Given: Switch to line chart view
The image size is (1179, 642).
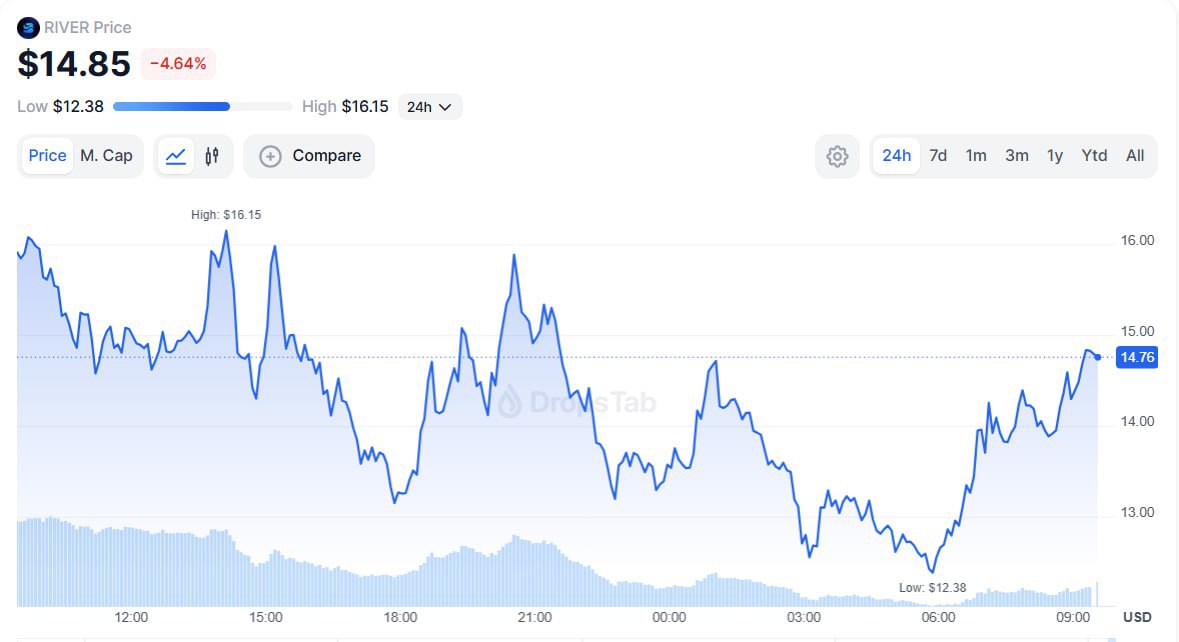Looking at the screenshot, I should (x=176, y=156).
